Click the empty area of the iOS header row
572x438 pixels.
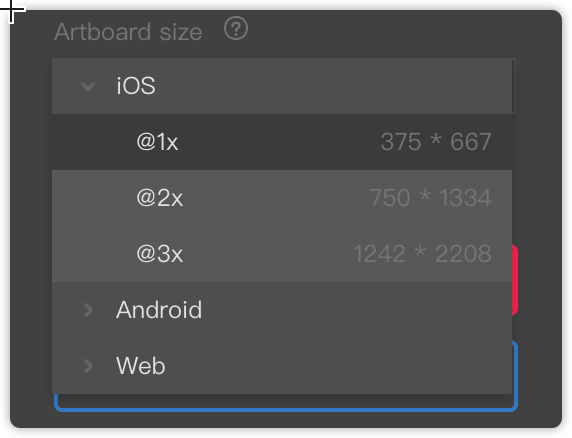pos(328,86)
